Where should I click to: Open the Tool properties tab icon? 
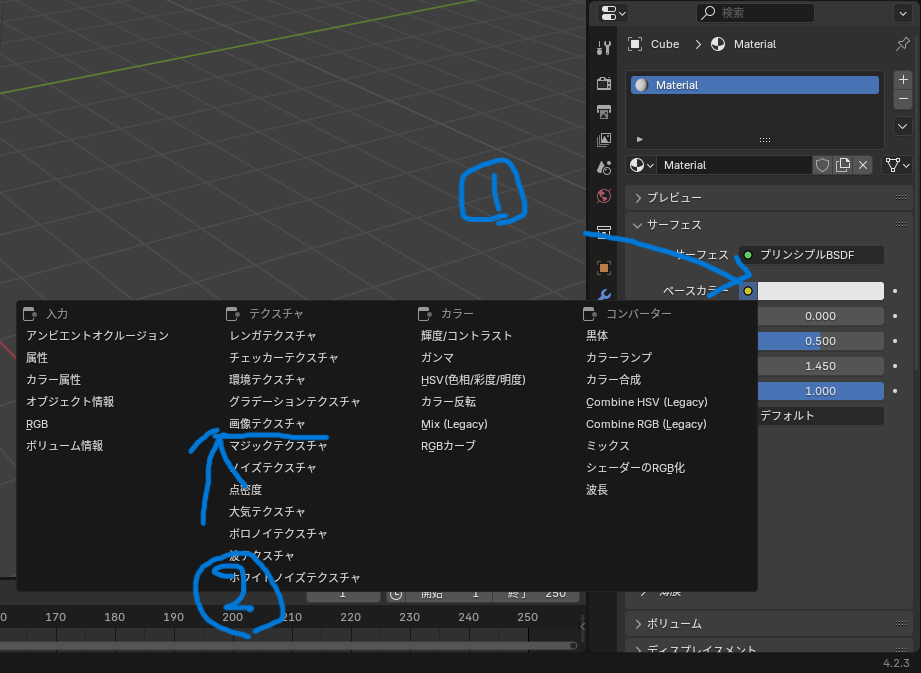tap(603, 48)
